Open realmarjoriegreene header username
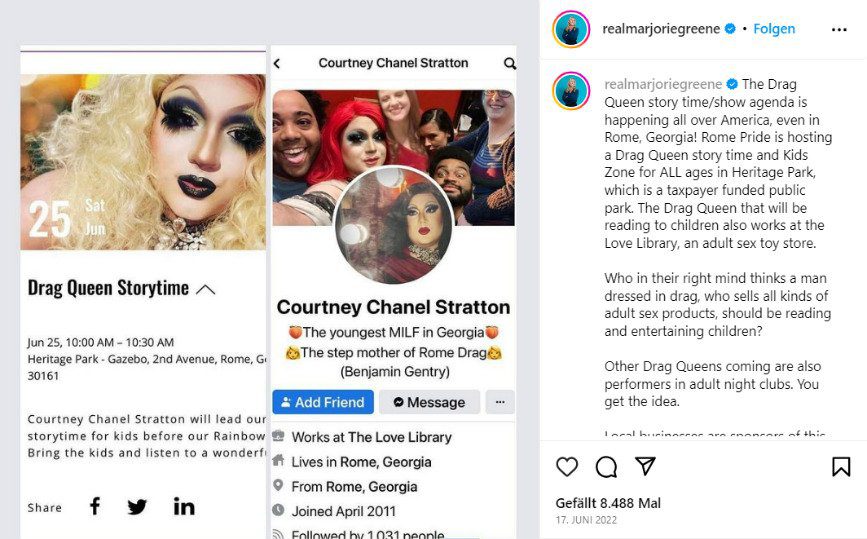867x539 pixels. click(661, 29)
